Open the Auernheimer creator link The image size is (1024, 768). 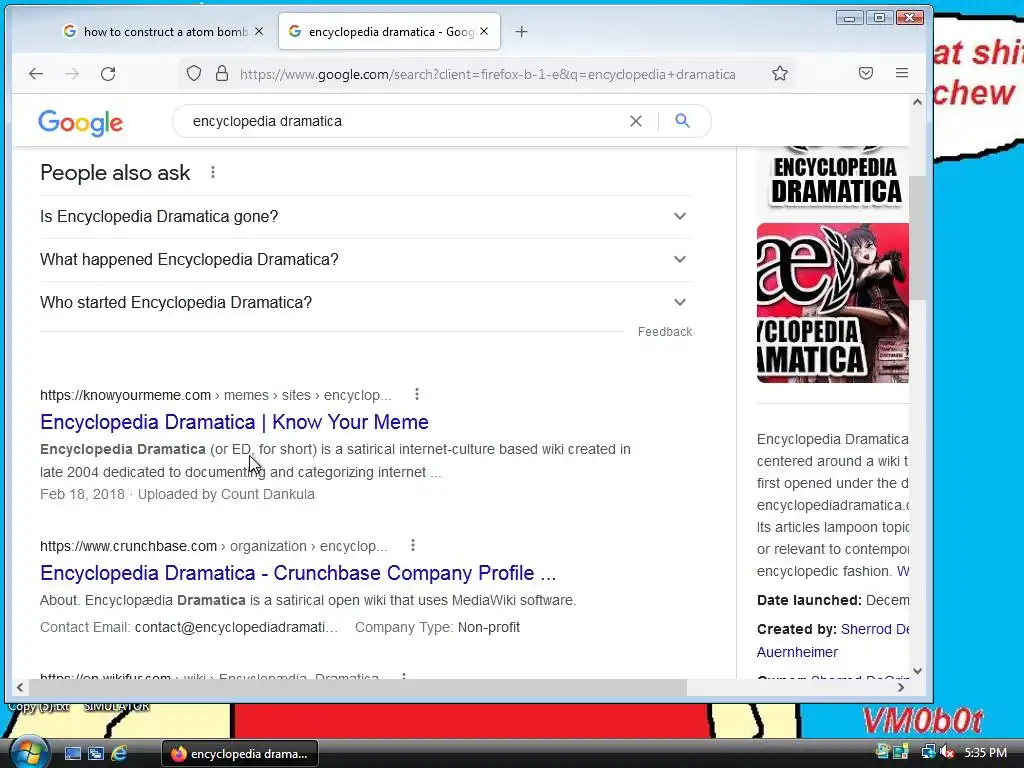click(x=797, y=652)
